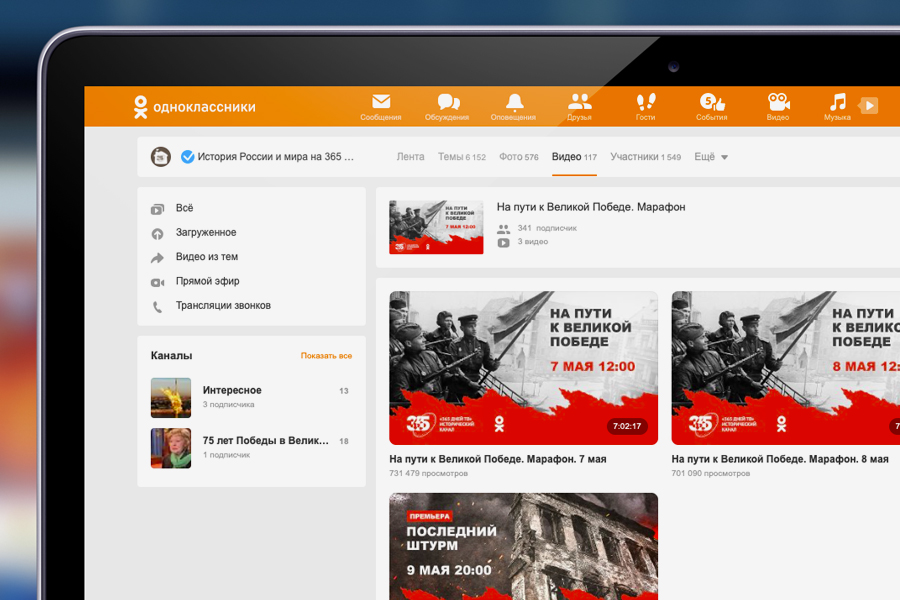Screen dimensions: 900x600
Task: Click Показать все channels link
Action: click(326, 356)
